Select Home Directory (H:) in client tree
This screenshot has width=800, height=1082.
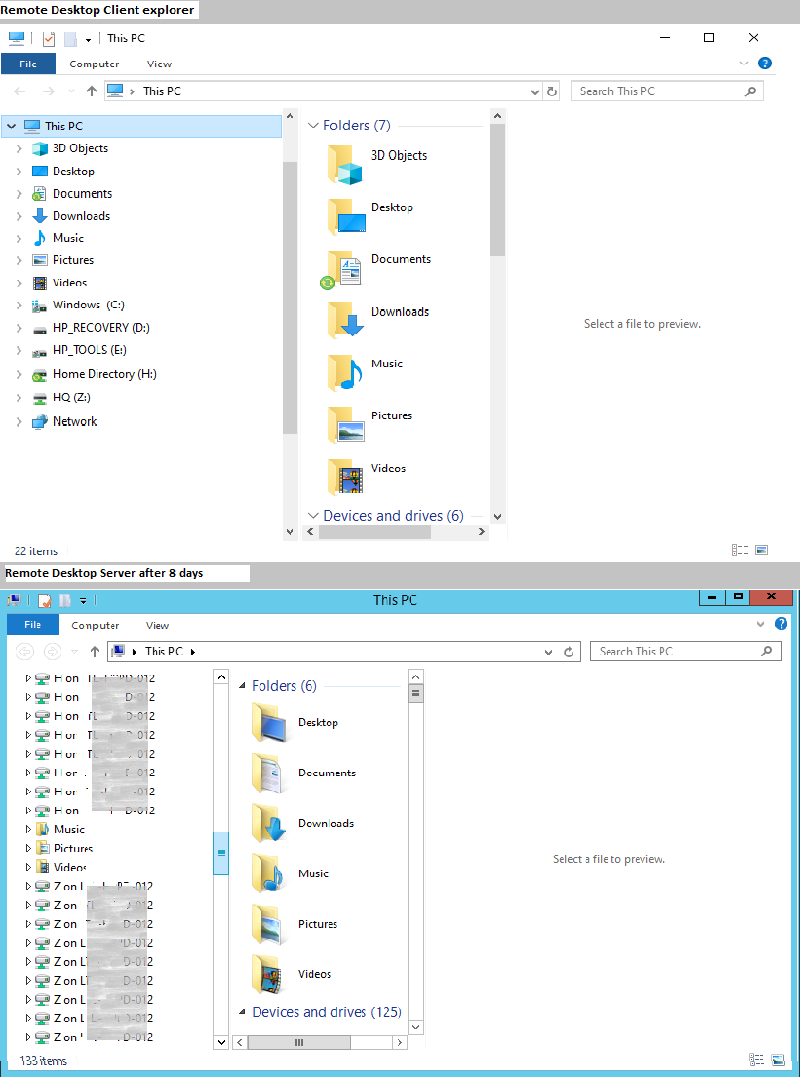105,374
